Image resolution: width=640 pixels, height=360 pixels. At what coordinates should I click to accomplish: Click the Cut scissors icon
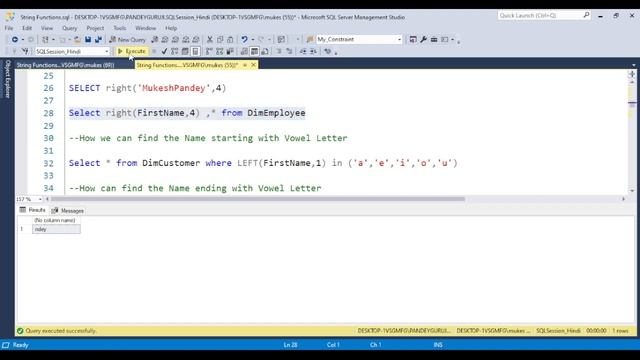(x=209, y=40)
